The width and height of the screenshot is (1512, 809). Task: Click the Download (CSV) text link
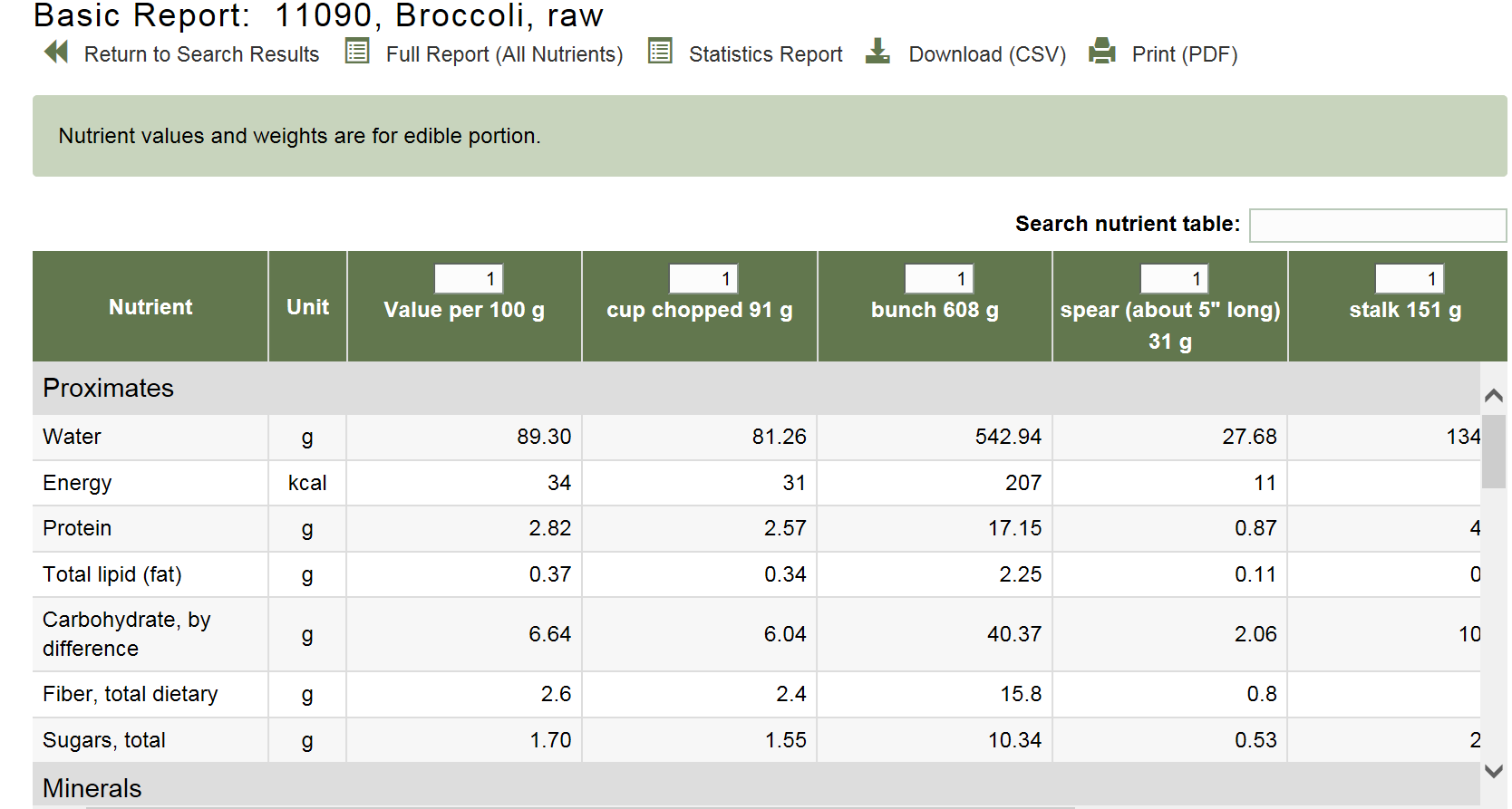point(987,54)
